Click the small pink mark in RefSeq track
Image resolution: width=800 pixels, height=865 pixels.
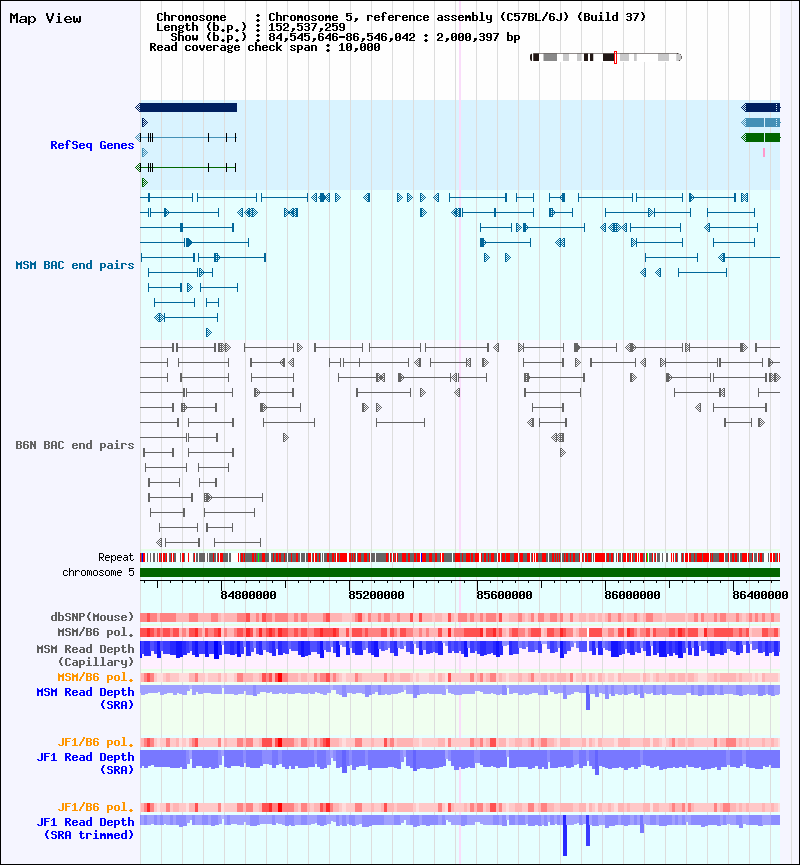coord(764,152)
